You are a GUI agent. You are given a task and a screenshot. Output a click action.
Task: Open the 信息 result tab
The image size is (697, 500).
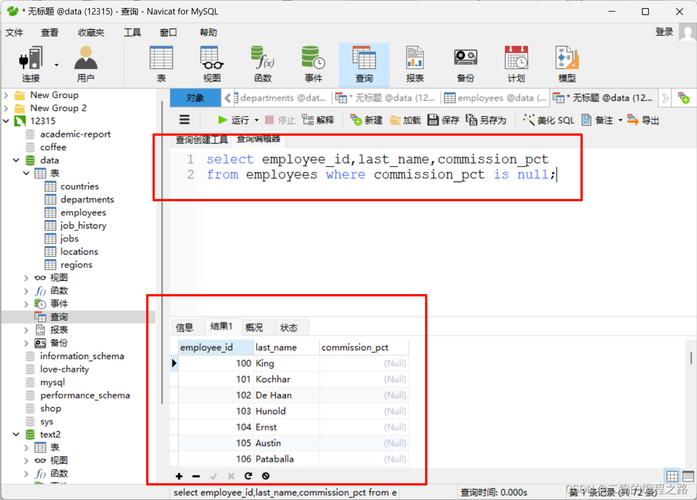[x=184, y=328]
